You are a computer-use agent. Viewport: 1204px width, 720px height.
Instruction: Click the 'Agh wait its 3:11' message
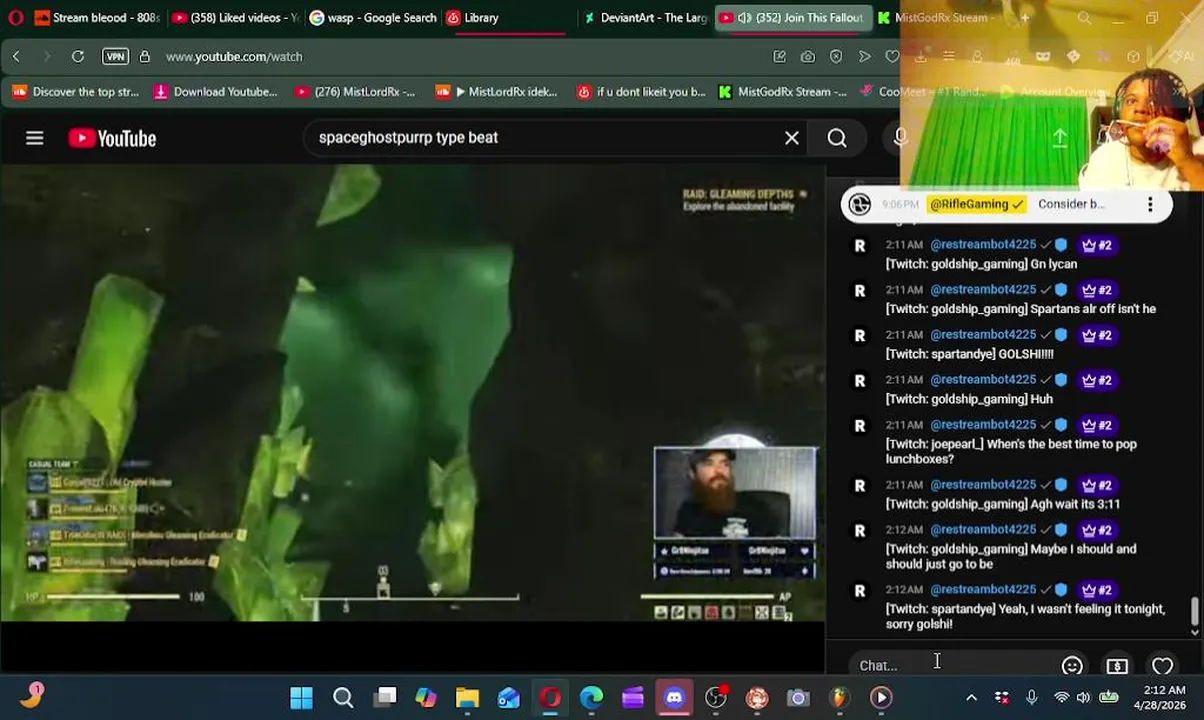tap(1002, 504)
